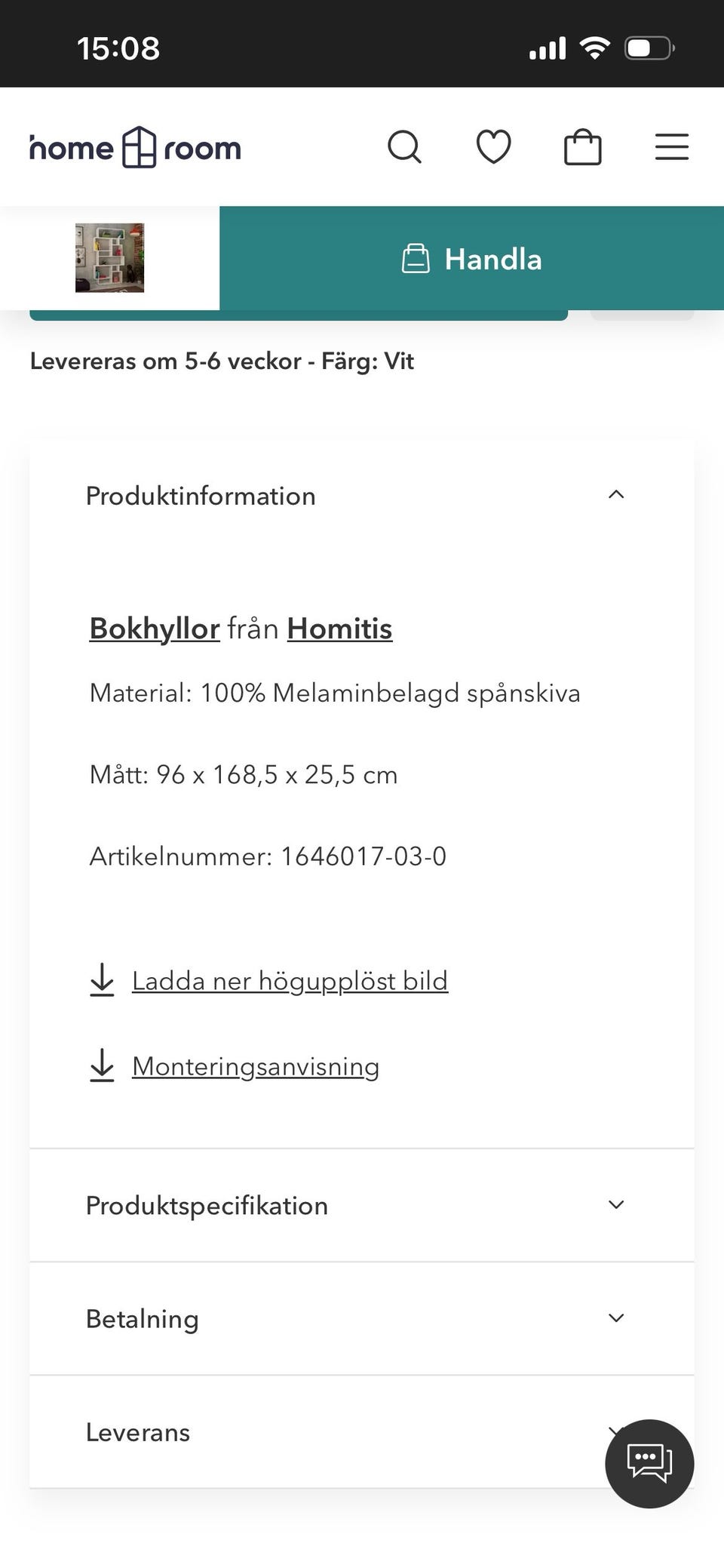Open the shopping bag cart icon

click(583, 147)
